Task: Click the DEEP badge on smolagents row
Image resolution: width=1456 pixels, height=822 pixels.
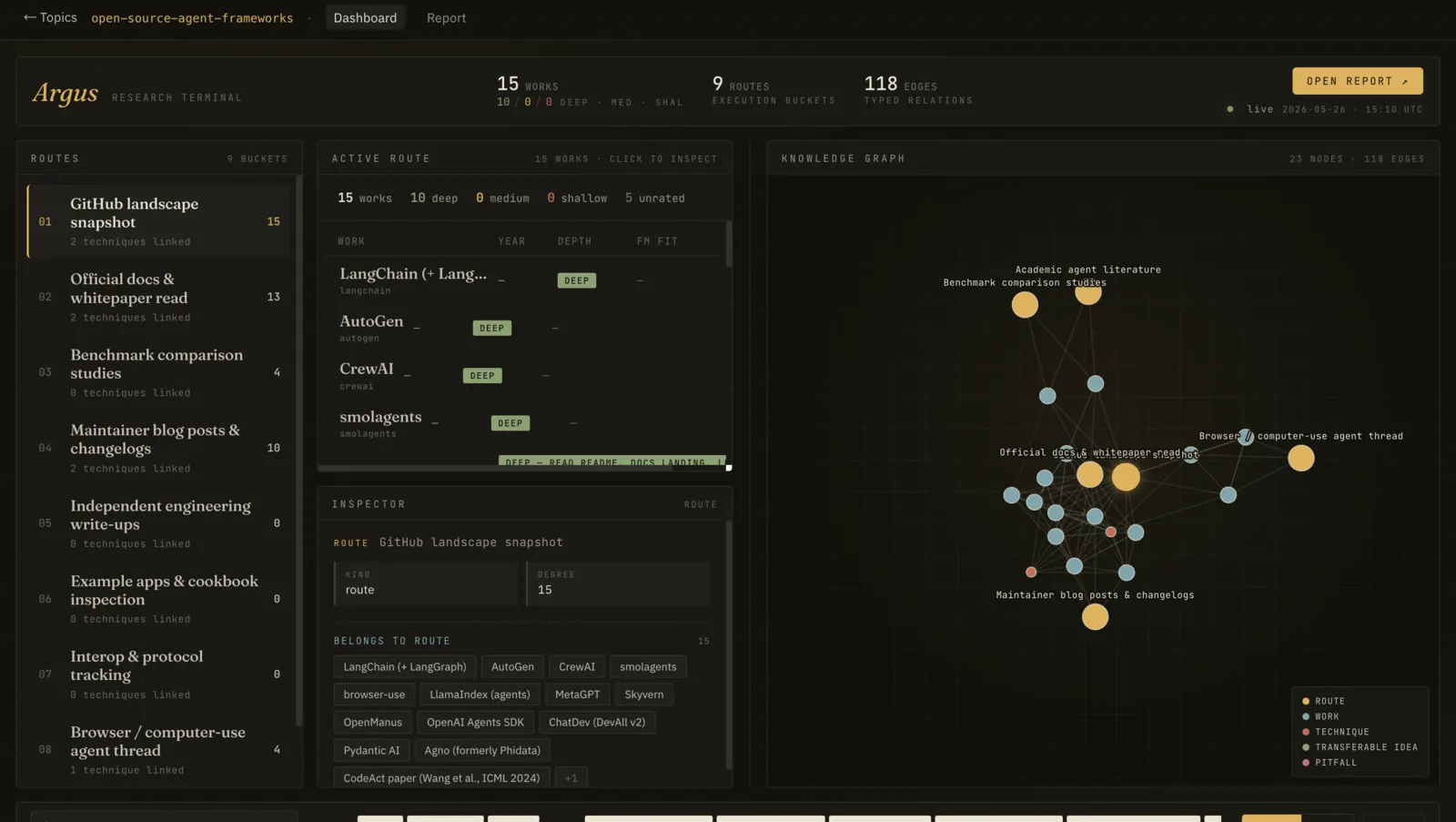Action: pos(511,423)
